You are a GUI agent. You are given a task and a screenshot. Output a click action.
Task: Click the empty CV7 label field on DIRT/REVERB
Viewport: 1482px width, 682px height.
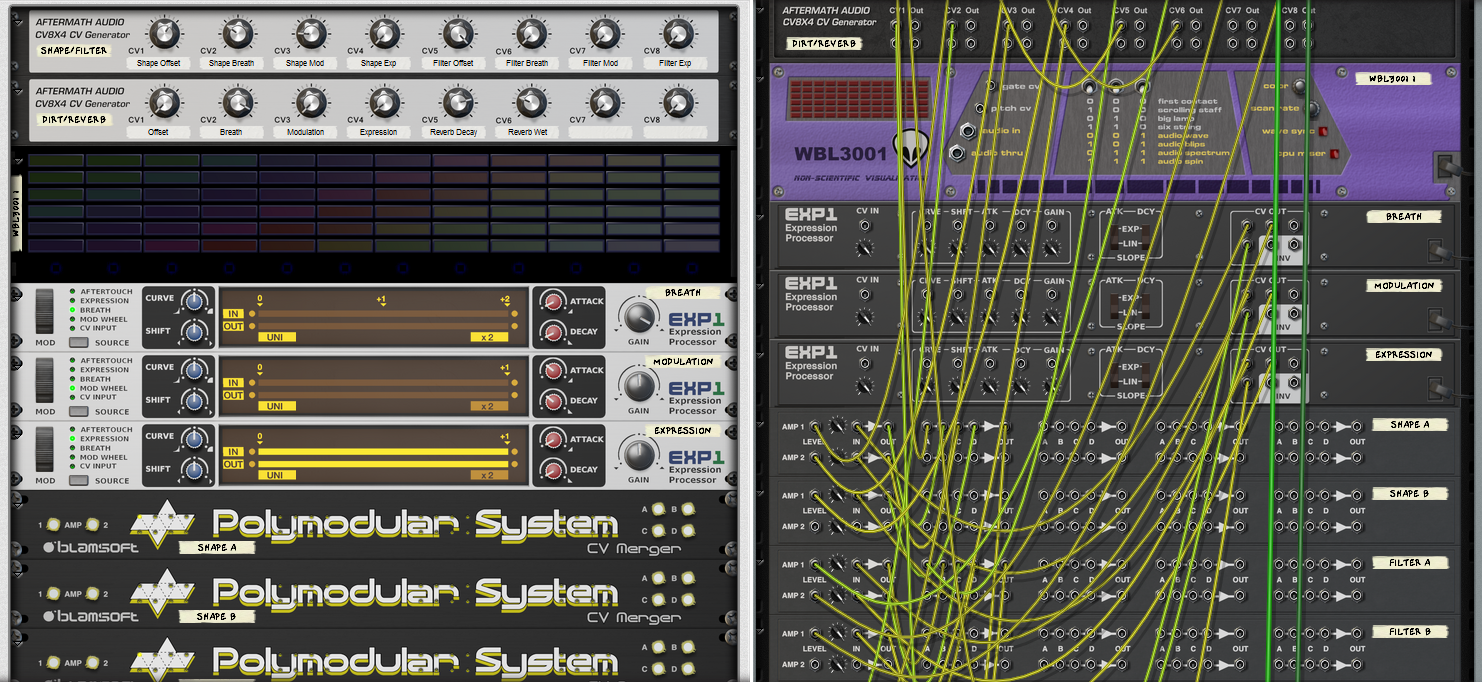[601, 132]
